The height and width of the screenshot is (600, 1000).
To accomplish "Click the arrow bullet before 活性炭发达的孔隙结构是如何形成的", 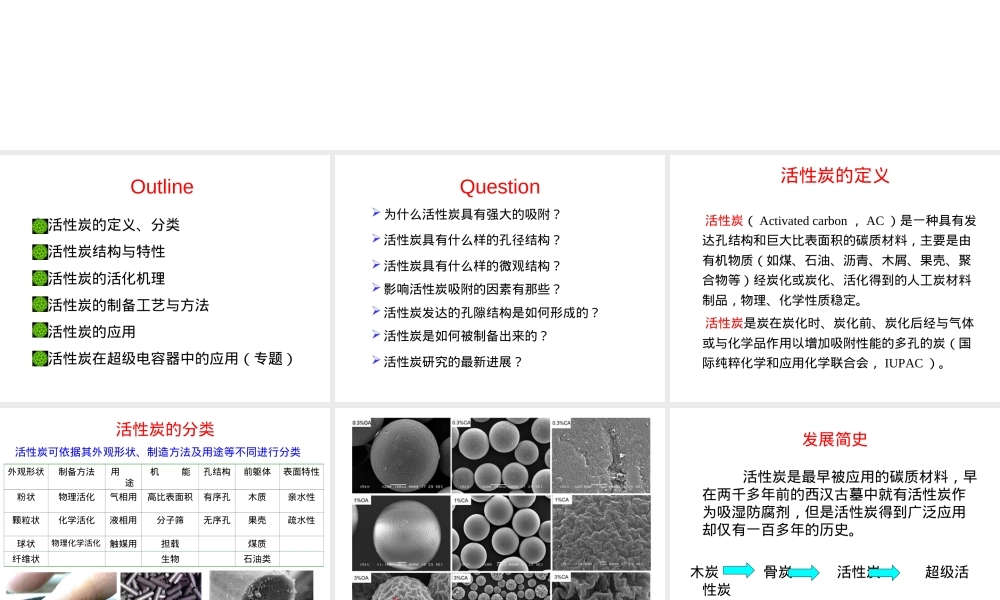I will (x=376, y=311).
